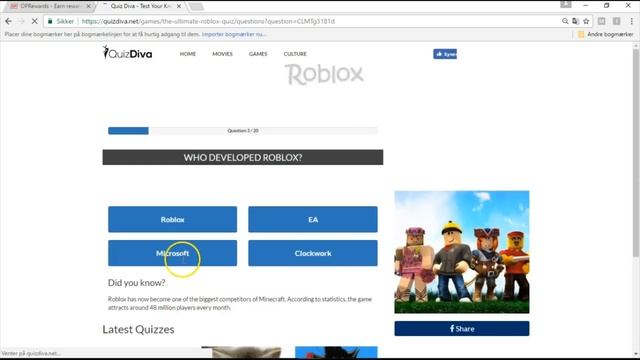Screen dimensions: 640x360
Task: Open the GAMES menu item
Action: click(258, 54)
